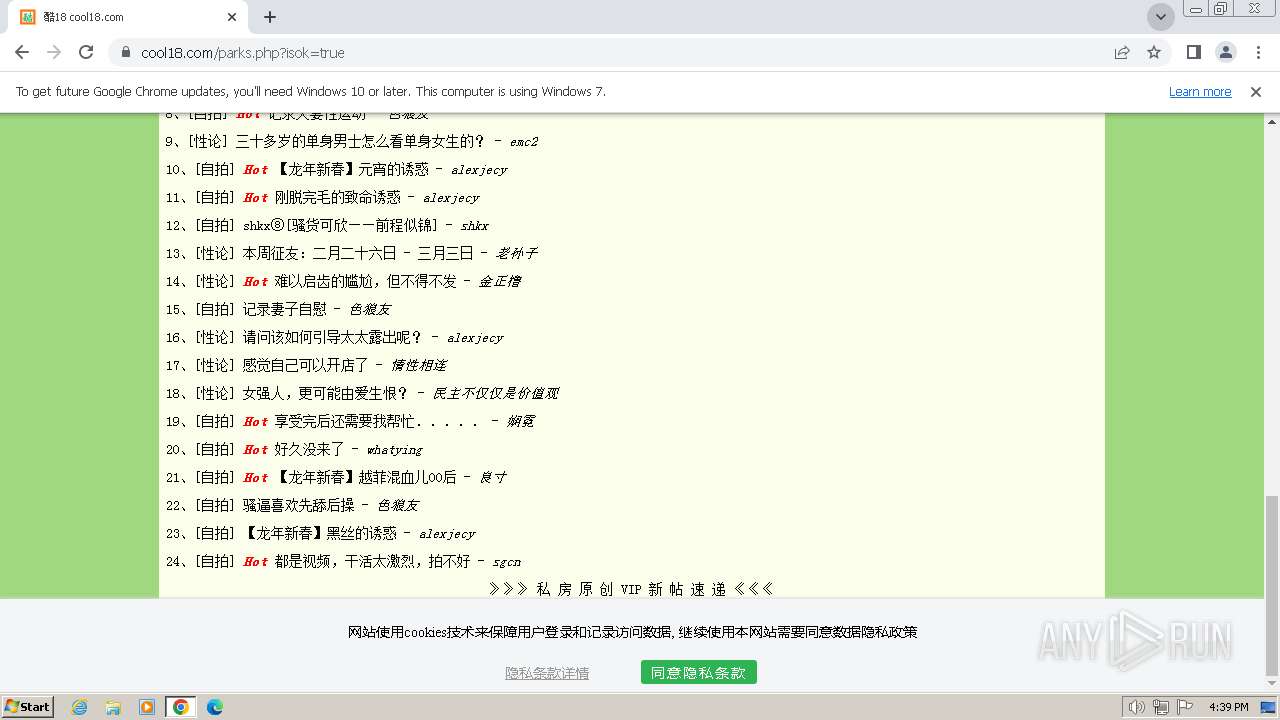Image resolution: width=1280 pixels, height=720 pixels.
Task: Expand the tab search dropdown
Action: 1160,17
